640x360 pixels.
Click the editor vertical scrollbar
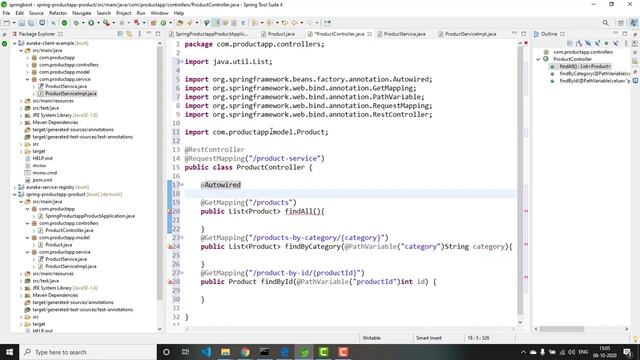click(520, 180)
